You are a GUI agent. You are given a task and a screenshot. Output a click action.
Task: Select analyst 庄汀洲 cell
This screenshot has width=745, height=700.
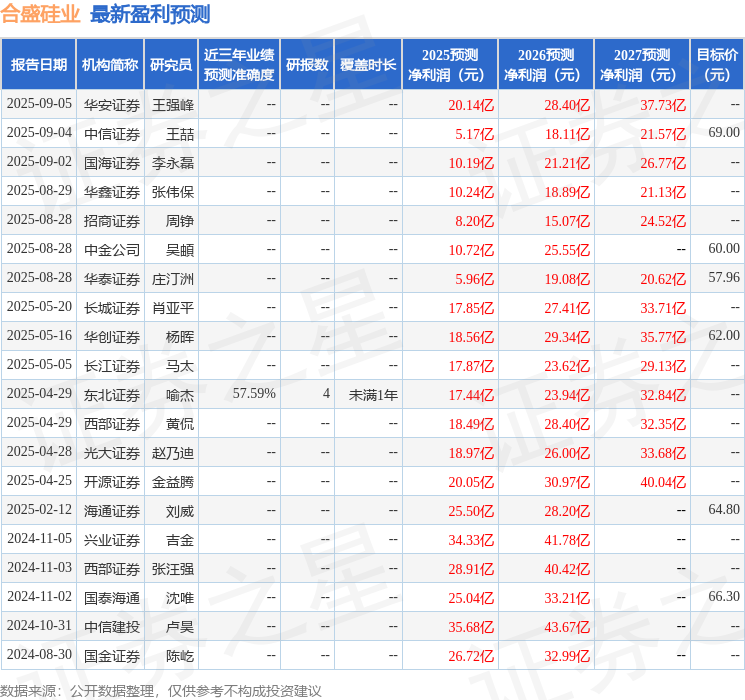(x=173, y=279)
